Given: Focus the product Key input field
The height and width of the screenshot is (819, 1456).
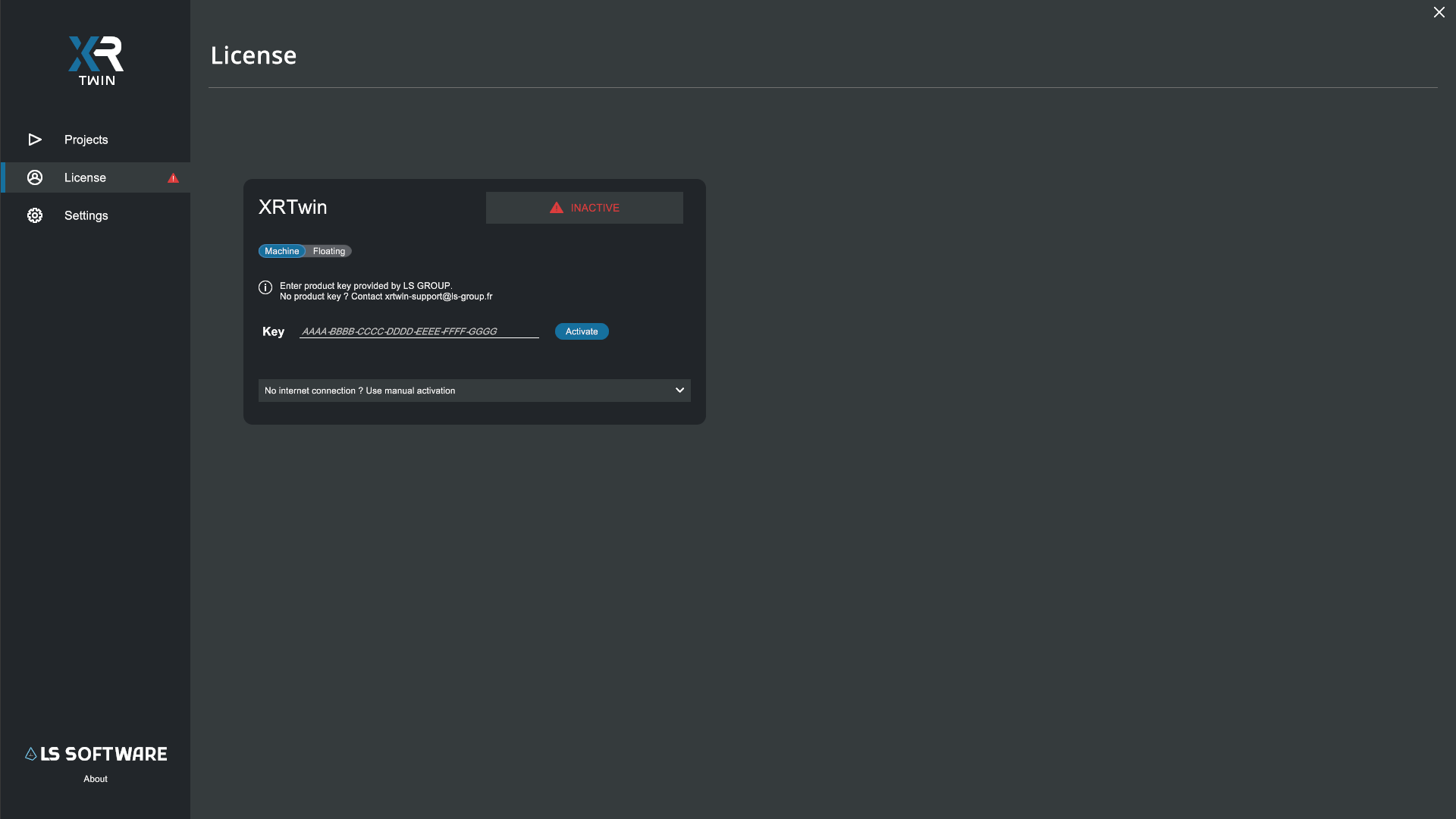Looking at the screenshot, I should click(419, 331).
